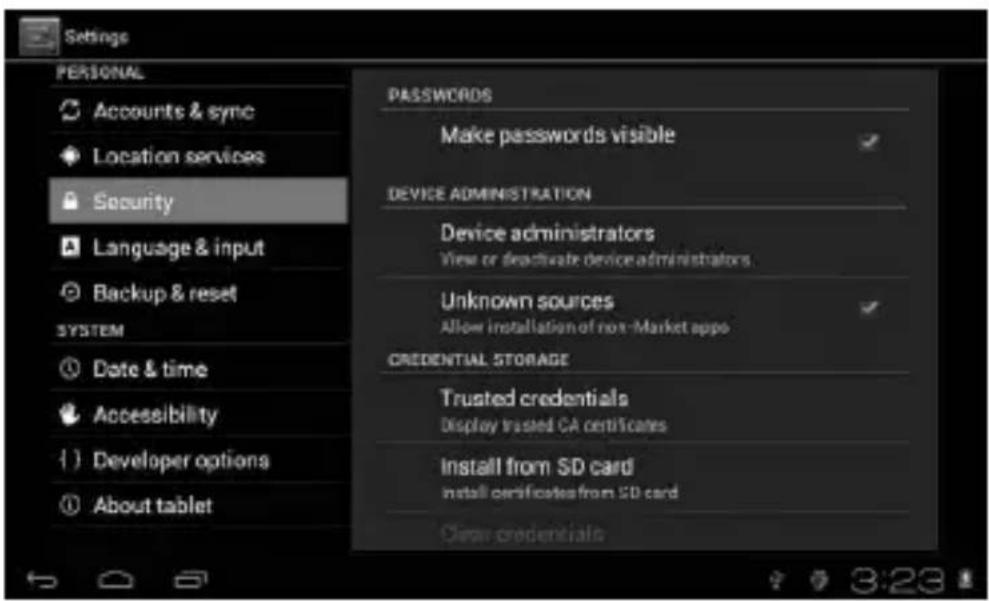Select About tablet in settings list

pyautogui.click(x=198, y=505)
